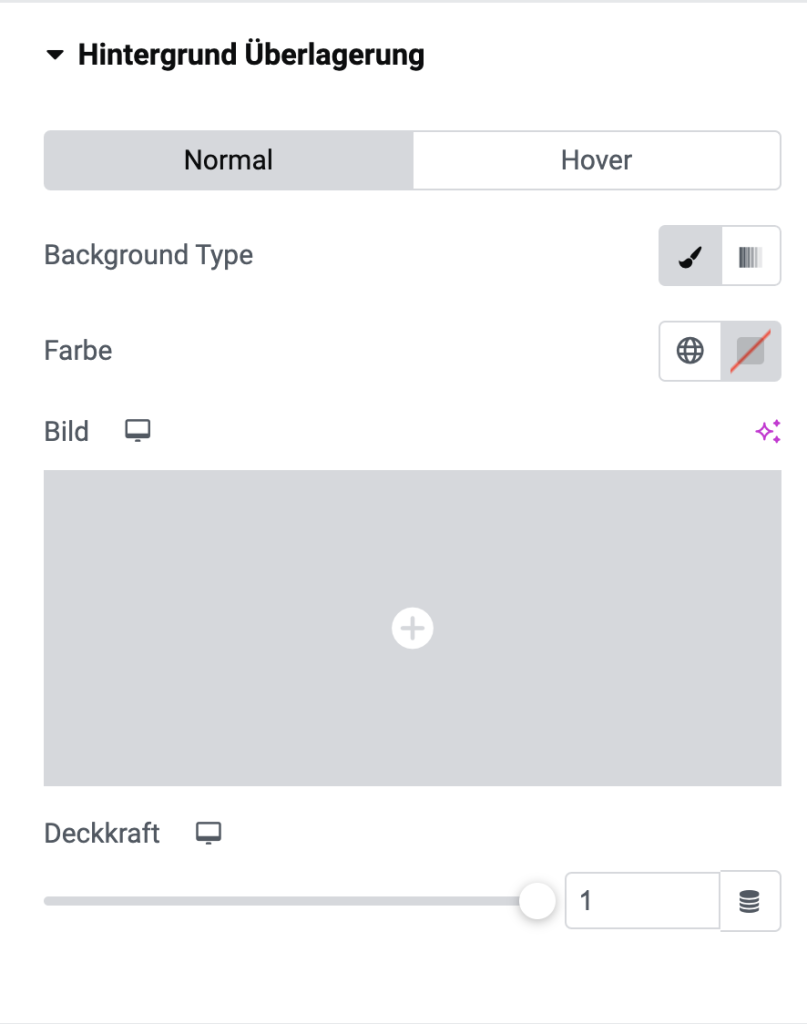Click the desktop device icon beside Bild
807x1024 pixels.
138,431
